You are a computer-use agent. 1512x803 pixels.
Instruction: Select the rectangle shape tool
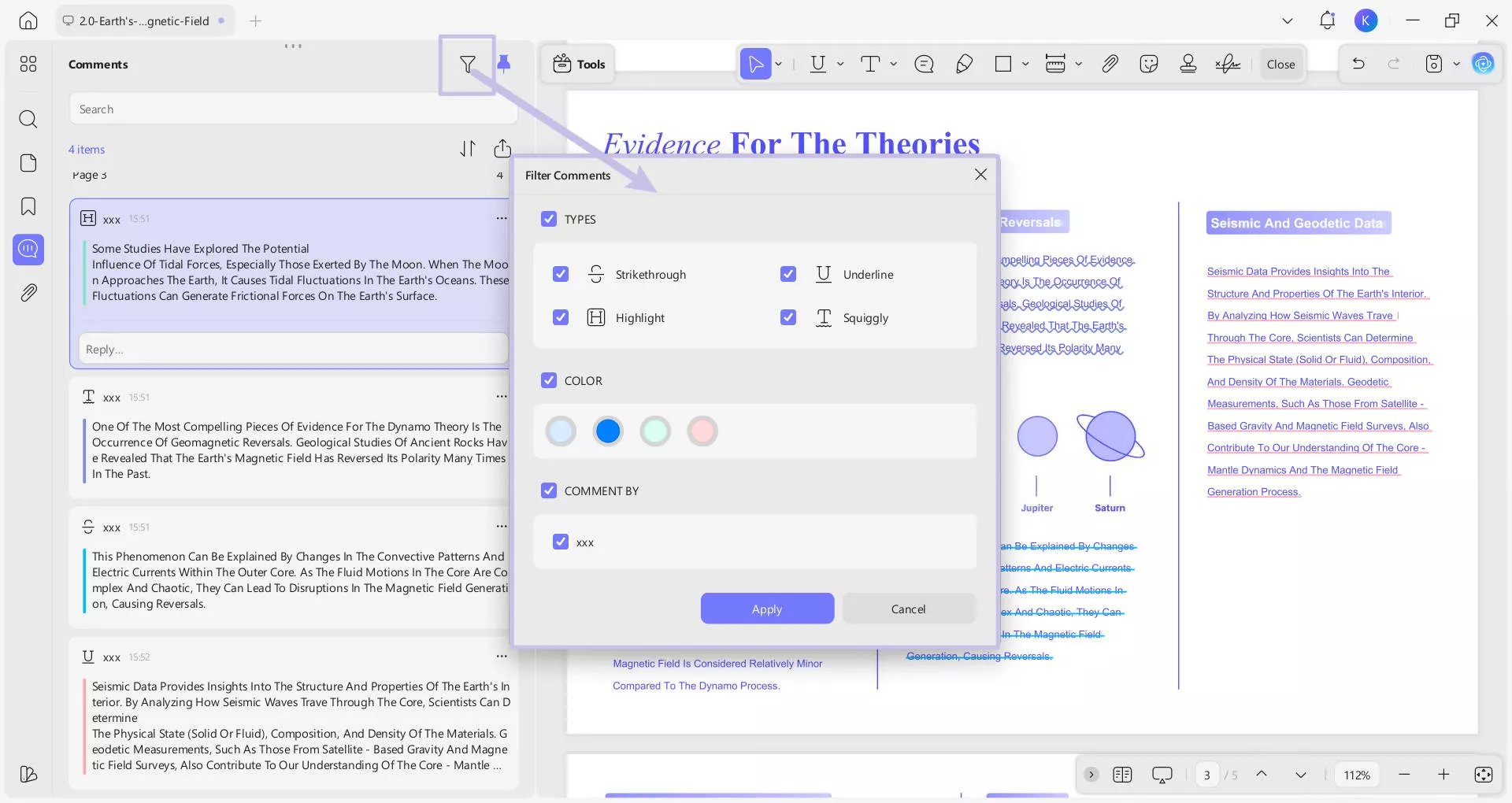[x=1003, y=64]
